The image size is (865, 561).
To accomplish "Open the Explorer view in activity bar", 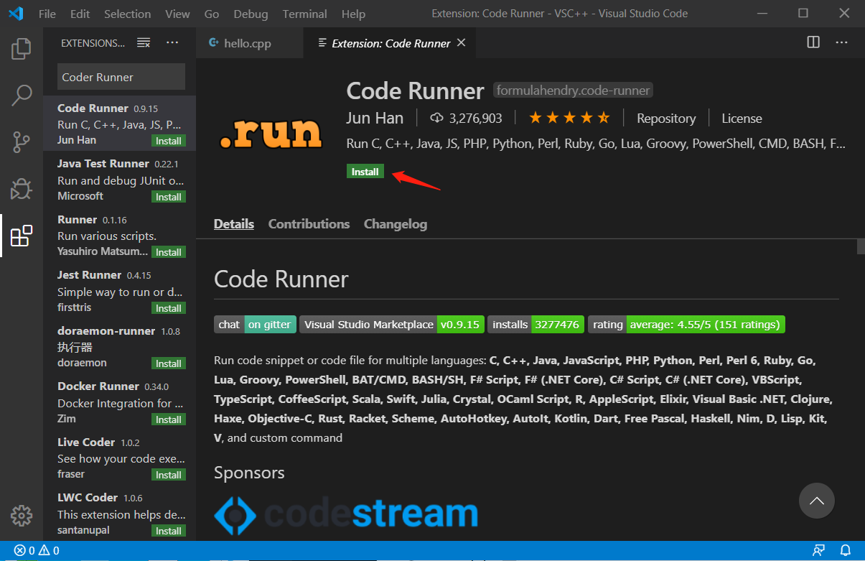I will 21,49.
